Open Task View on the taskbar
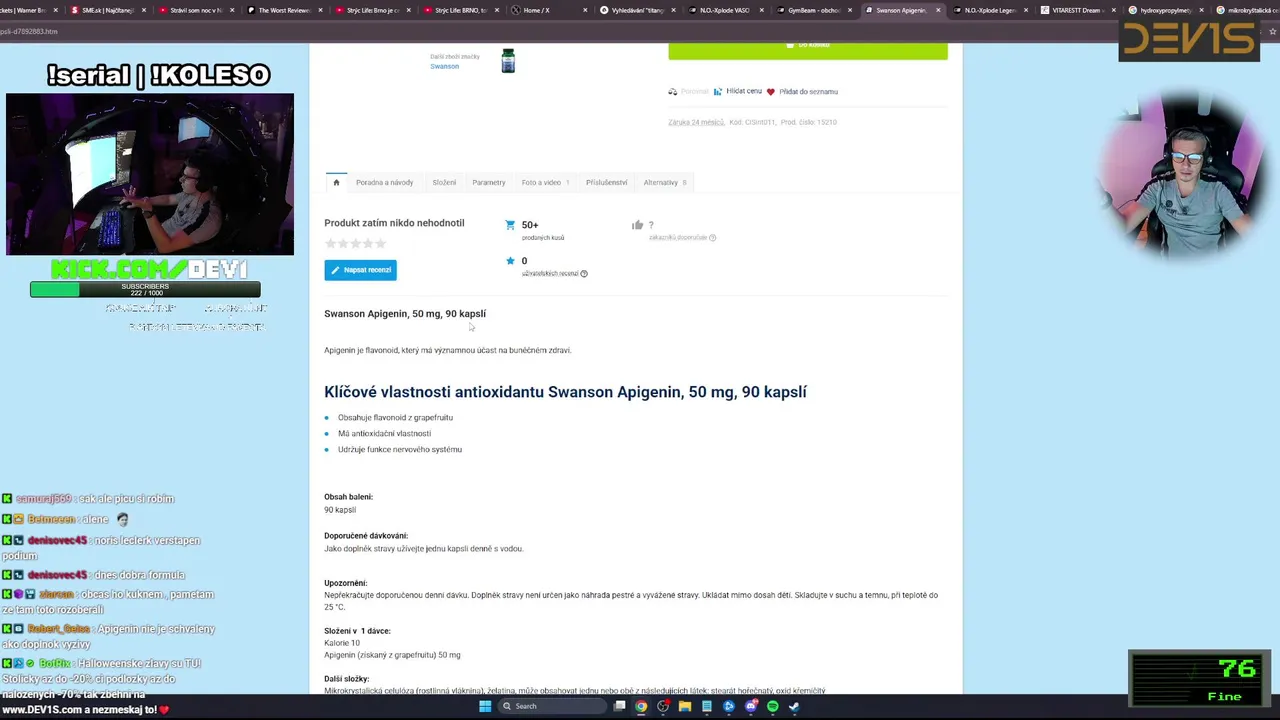Viewport: 1280px width, 720px height. (620, 706)
